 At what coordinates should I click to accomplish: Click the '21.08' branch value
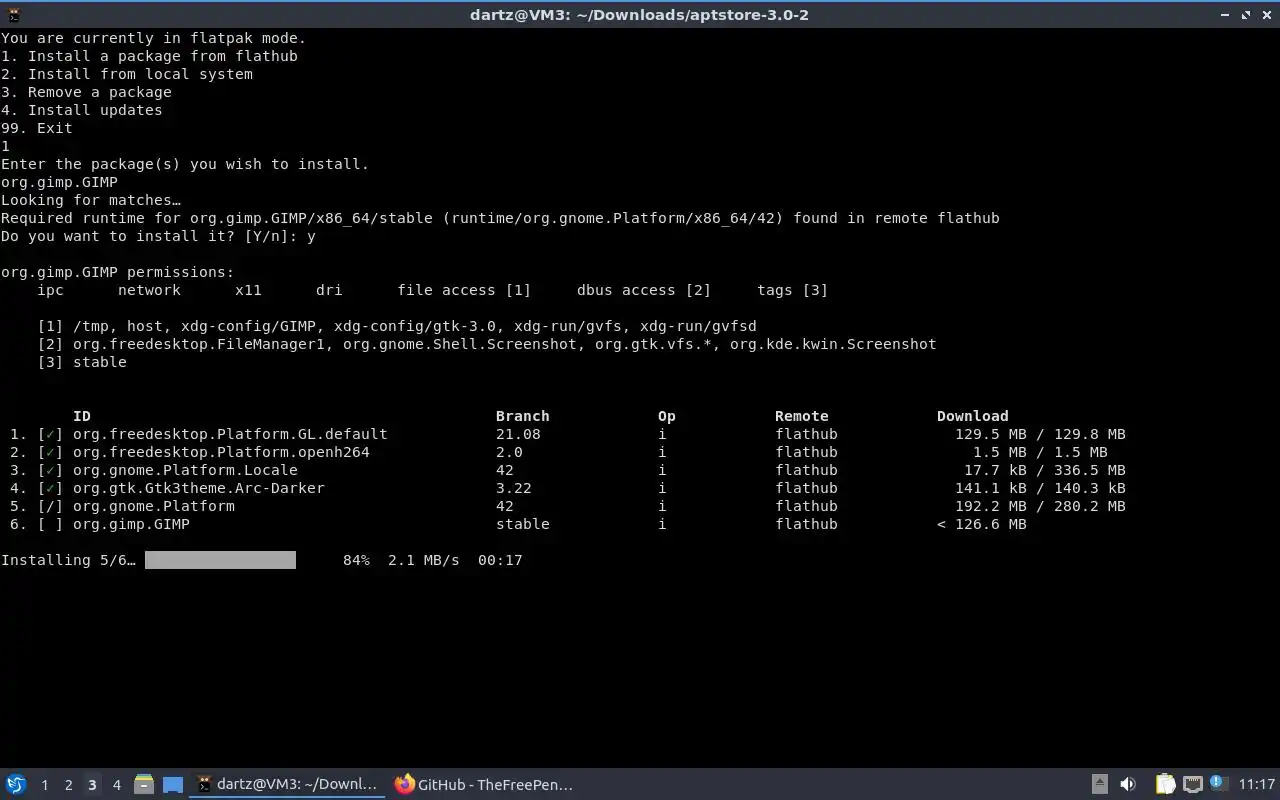[518, 434]
